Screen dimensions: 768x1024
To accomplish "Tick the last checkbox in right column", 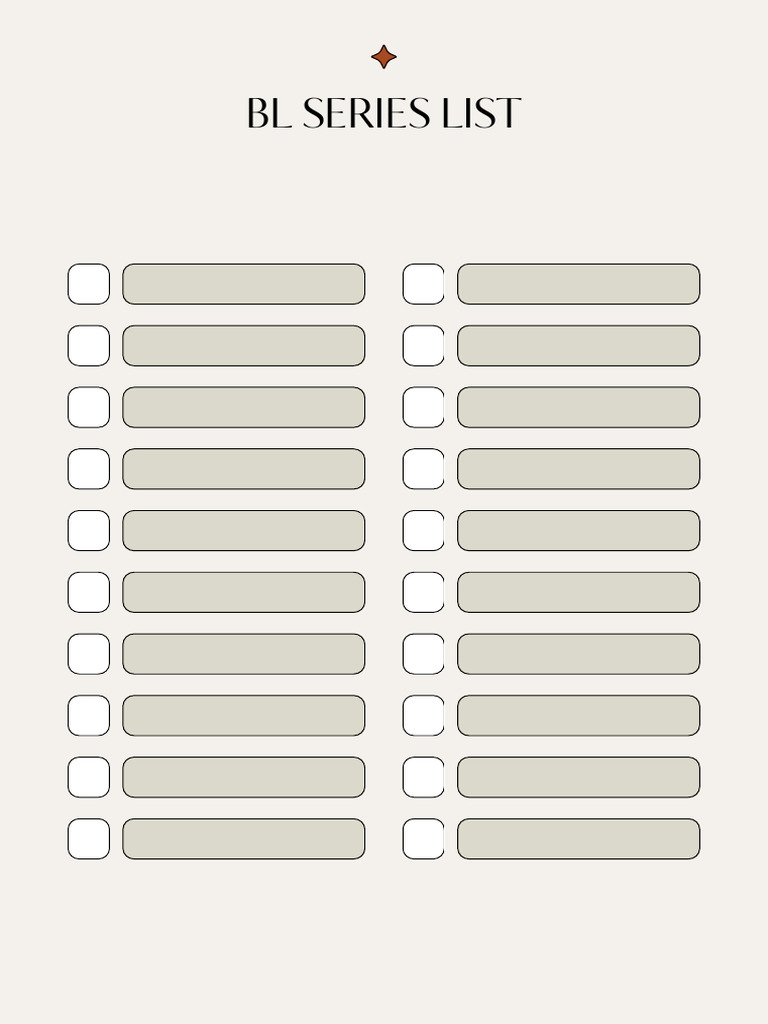I will 424,838.
